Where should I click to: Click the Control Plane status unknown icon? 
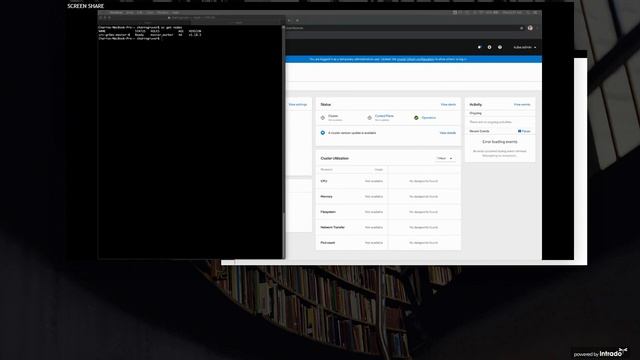[x=369, y=118]
